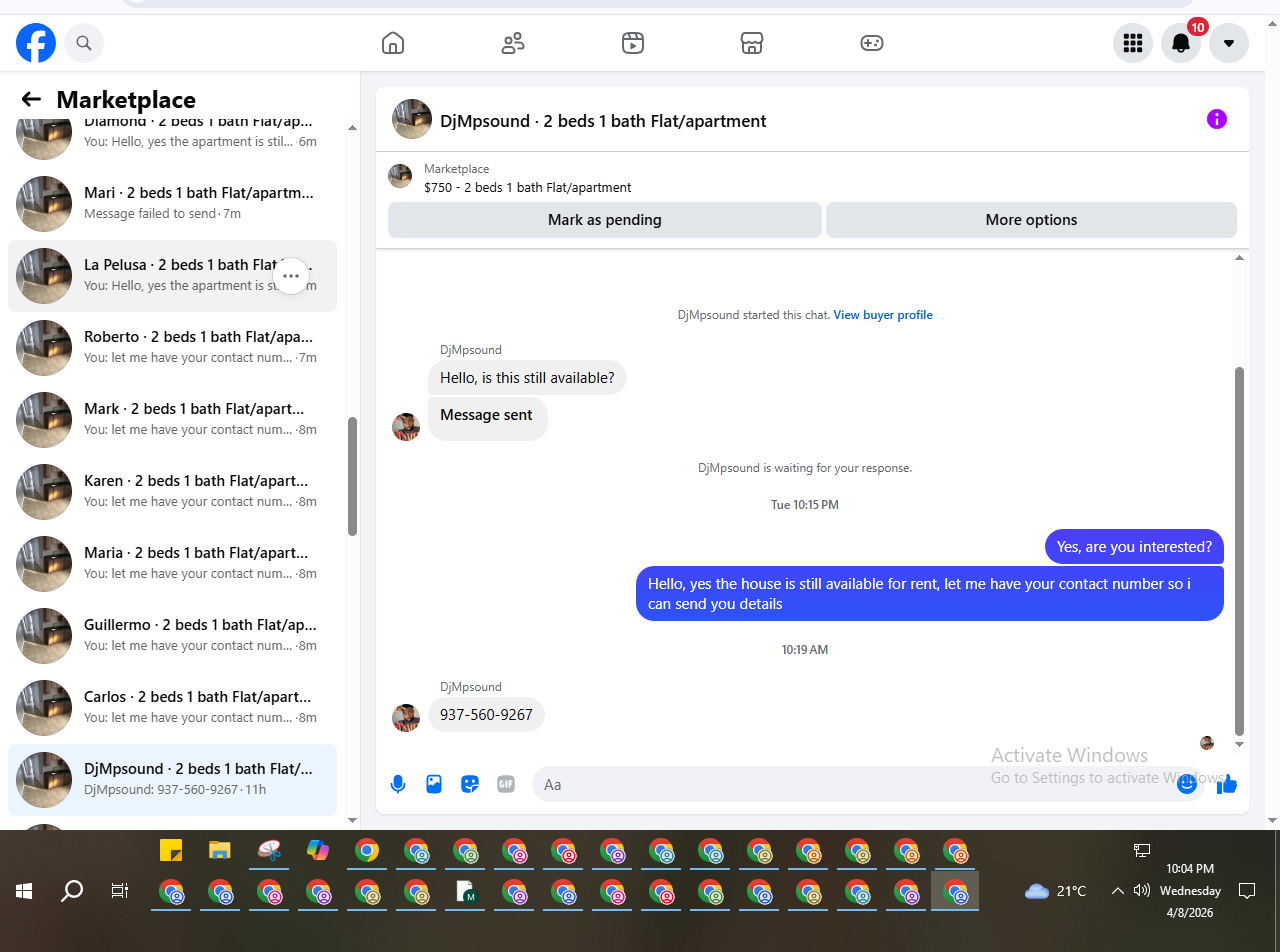
Task: Expand the account dropdown arrow
Action: [1229, 43]
